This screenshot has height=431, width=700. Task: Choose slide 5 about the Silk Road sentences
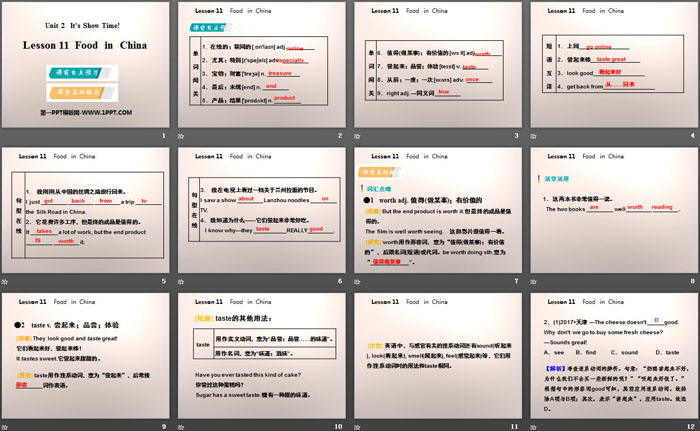coord(88,211)
